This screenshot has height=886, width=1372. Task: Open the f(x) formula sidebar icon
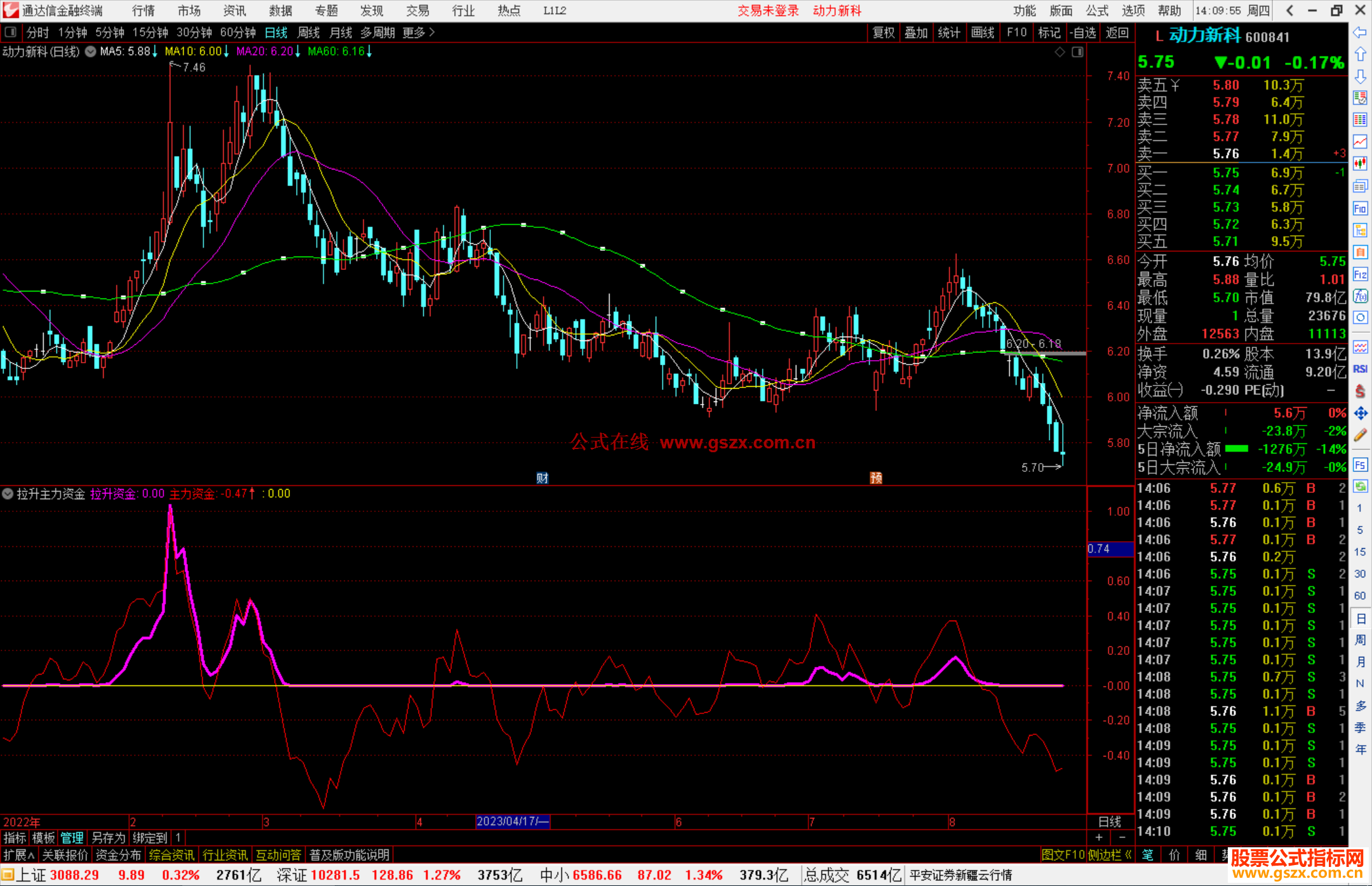tap(1360, 297)
